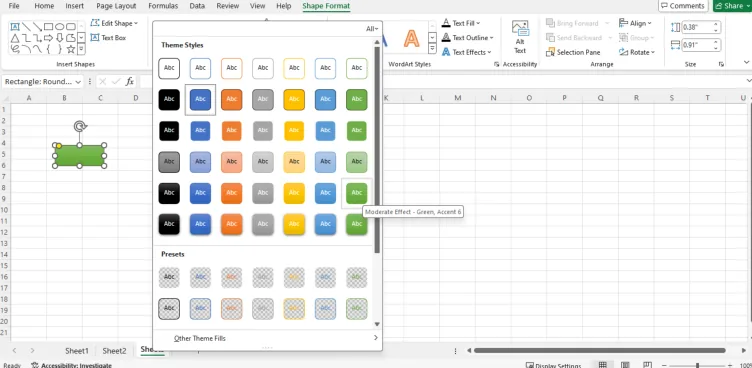Click the Insert Function fx icon

(129, 82)
